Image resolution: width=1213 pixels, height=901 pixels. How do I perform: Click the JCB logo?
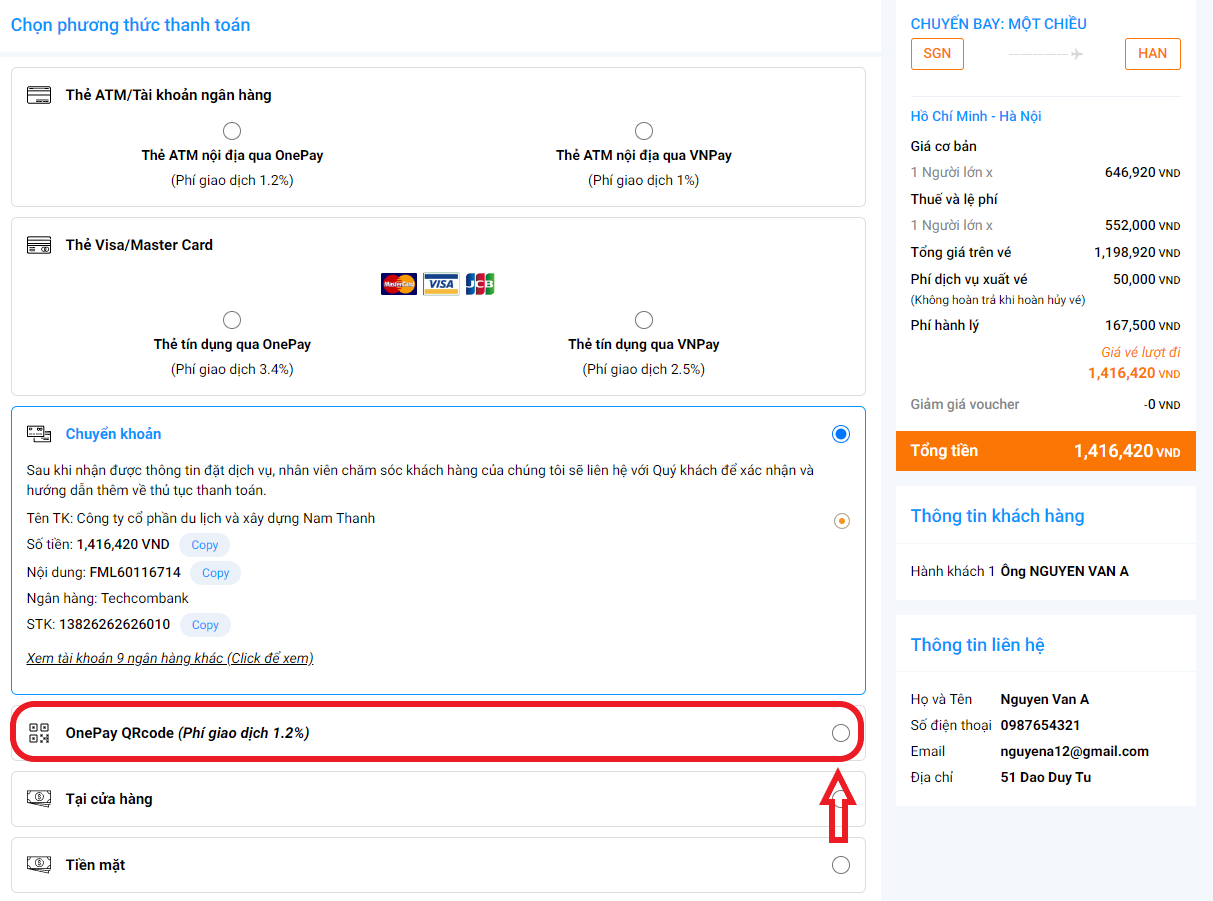pyautogui.click(x=480, y=284)
